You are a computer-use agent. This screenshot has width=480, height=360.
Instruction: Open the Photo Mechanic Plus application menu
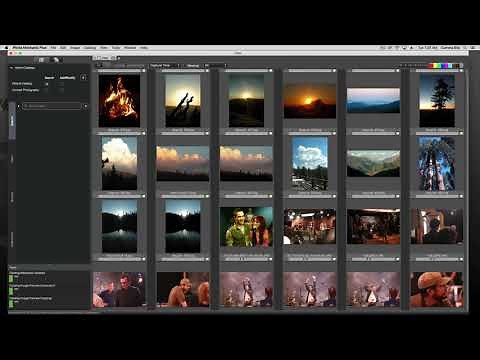[x=29, y=48]
